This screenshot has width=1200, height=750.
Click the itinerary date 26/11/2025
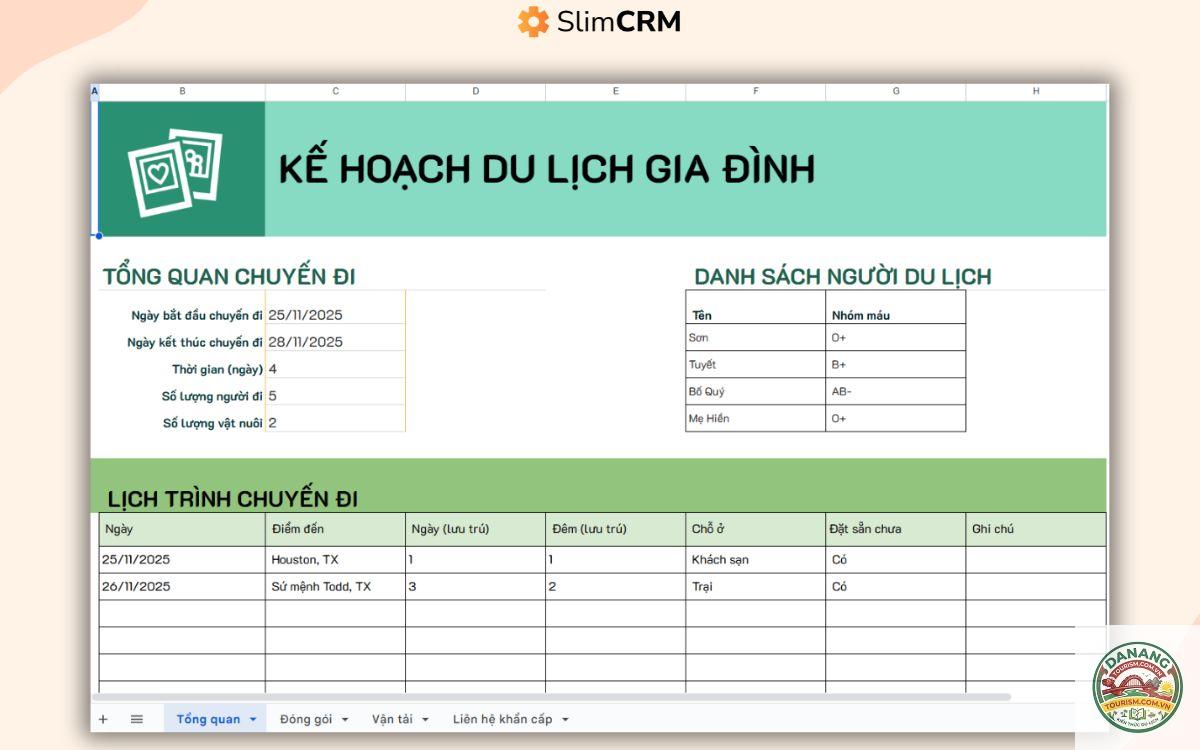coord(136,586)
